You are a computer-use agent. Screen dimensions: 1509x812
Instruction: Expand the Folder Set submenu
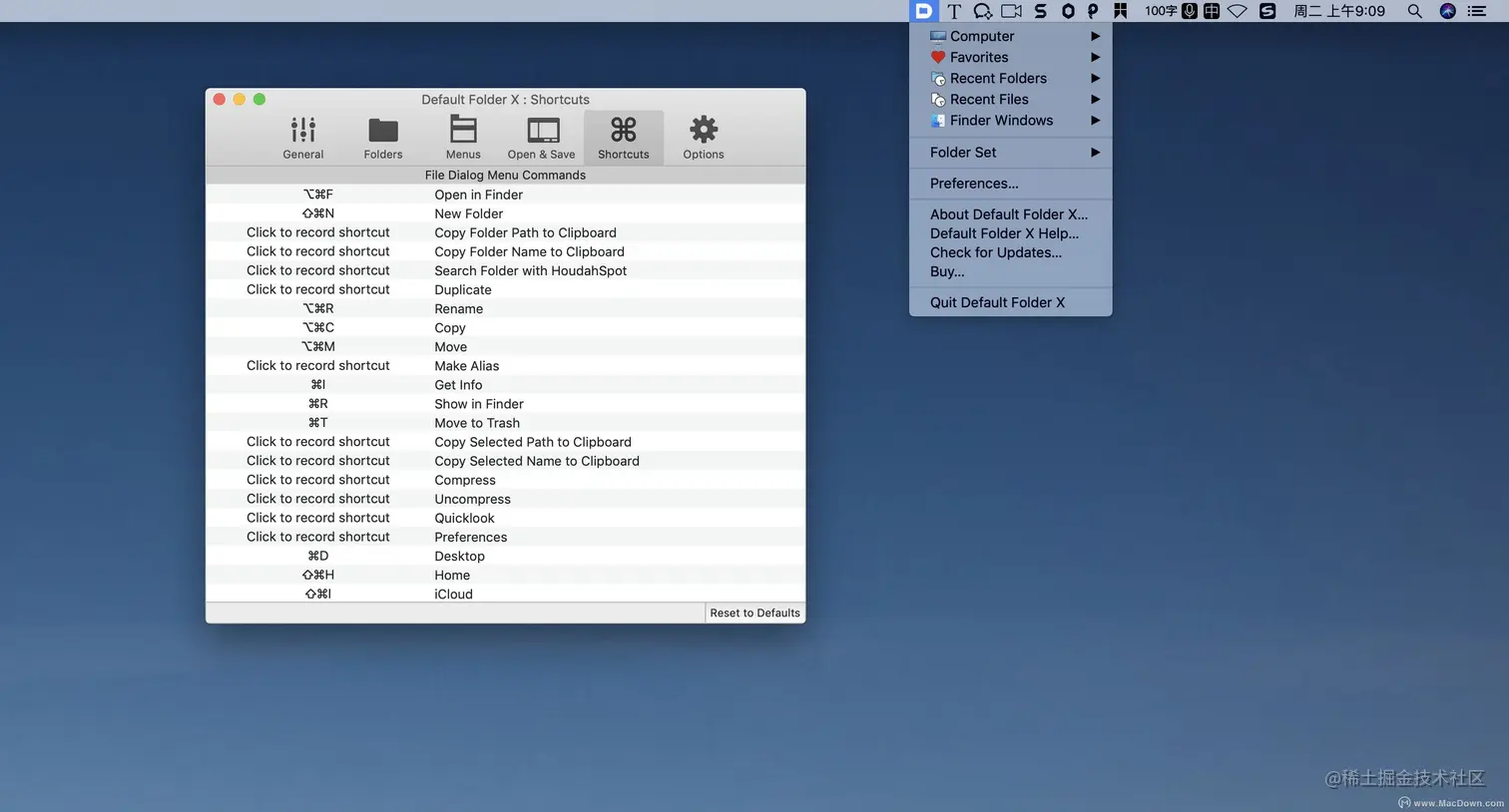1011,152
